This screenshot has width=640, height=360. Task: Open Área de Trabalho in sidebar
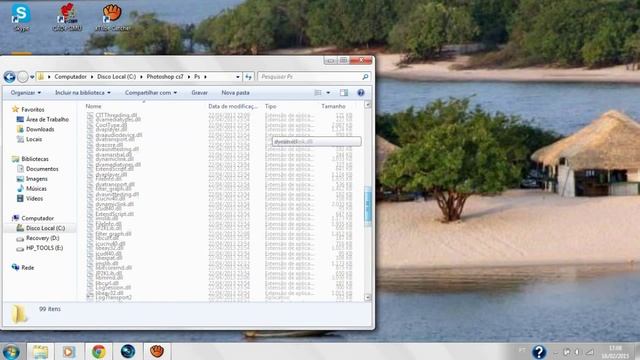(x=47, y=119)
